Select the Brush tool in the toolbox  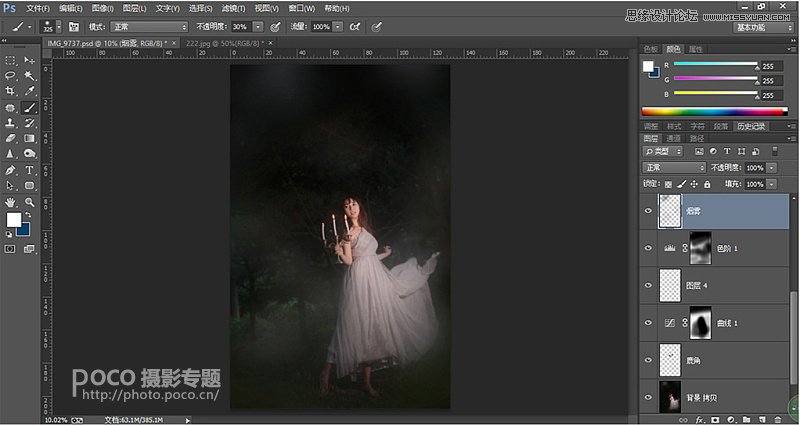[30, 108]
